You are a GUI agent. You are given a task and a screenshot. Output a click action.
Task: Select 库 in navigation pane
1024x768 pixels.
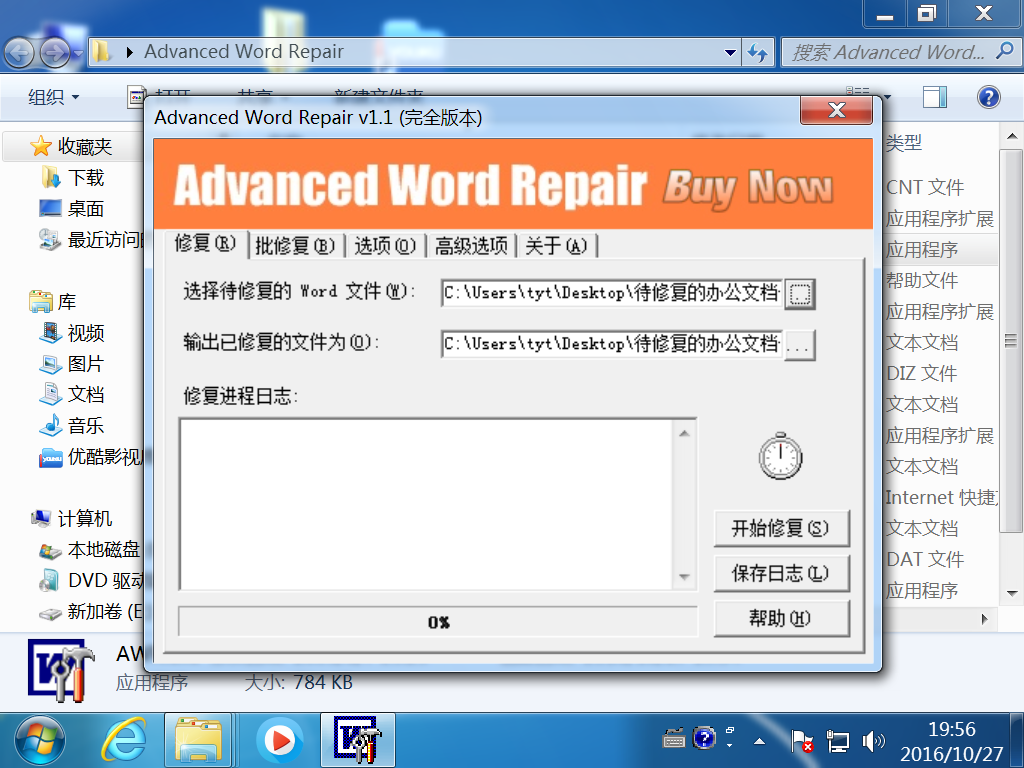tap(54, 302)
